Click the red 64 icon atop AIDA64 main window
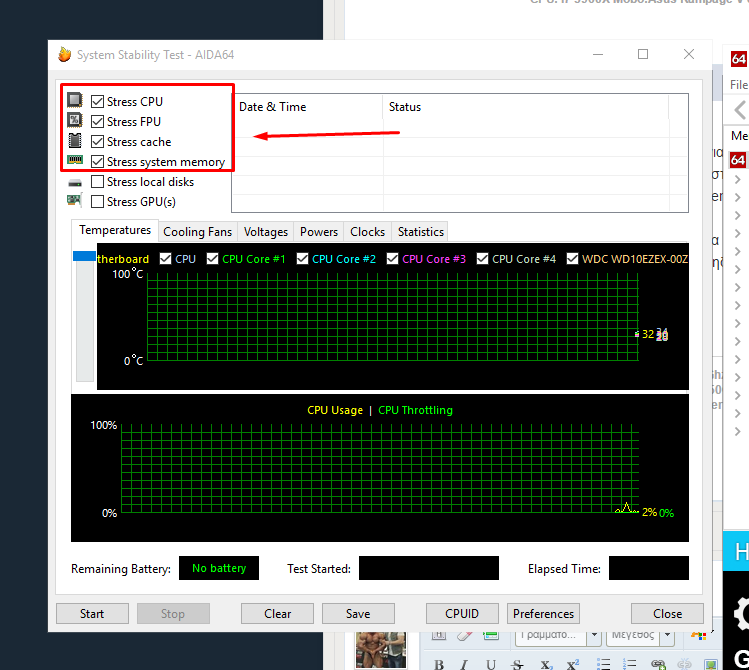 pyautogui.click(x=738, y=59)
